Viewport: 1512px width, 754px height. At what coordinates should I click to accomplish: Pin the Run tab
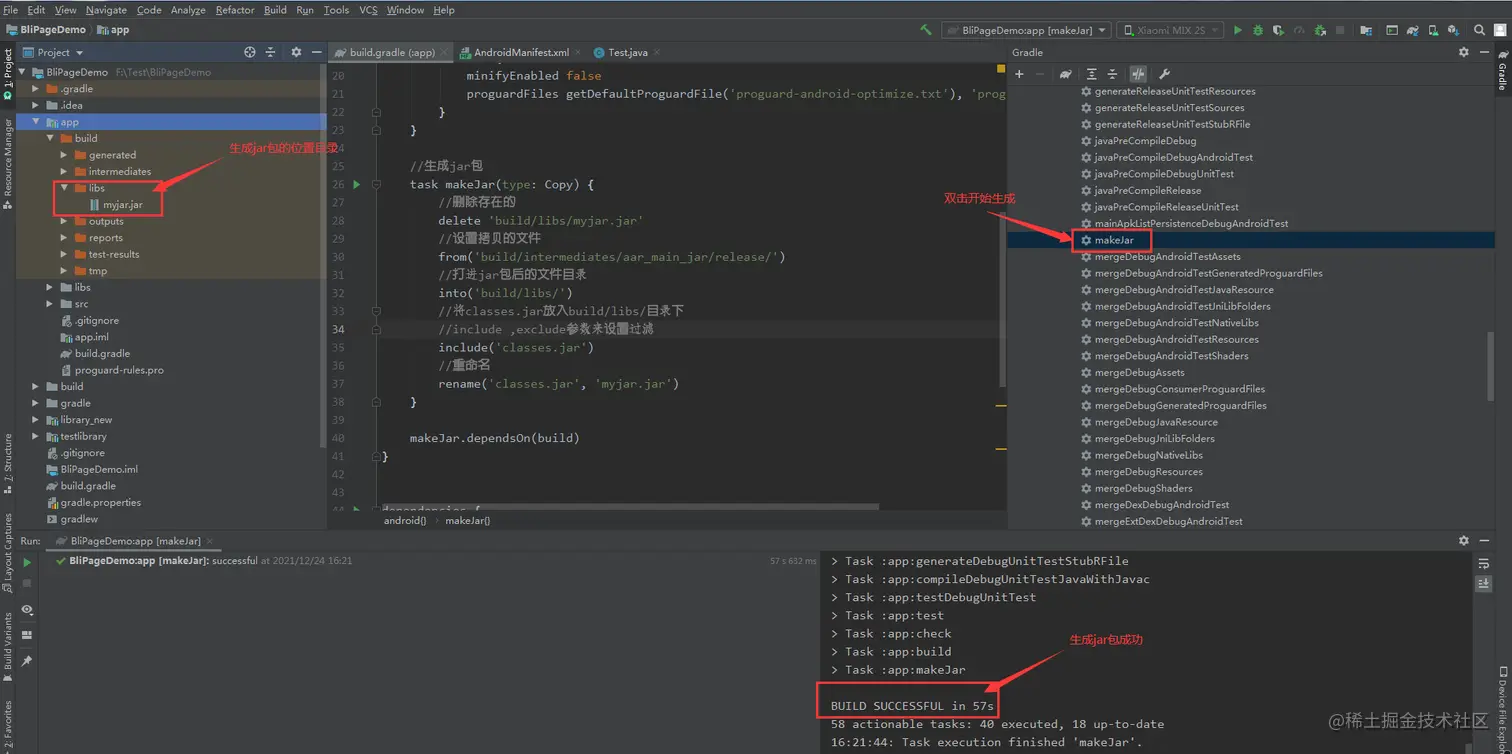(x=27, y=661)
